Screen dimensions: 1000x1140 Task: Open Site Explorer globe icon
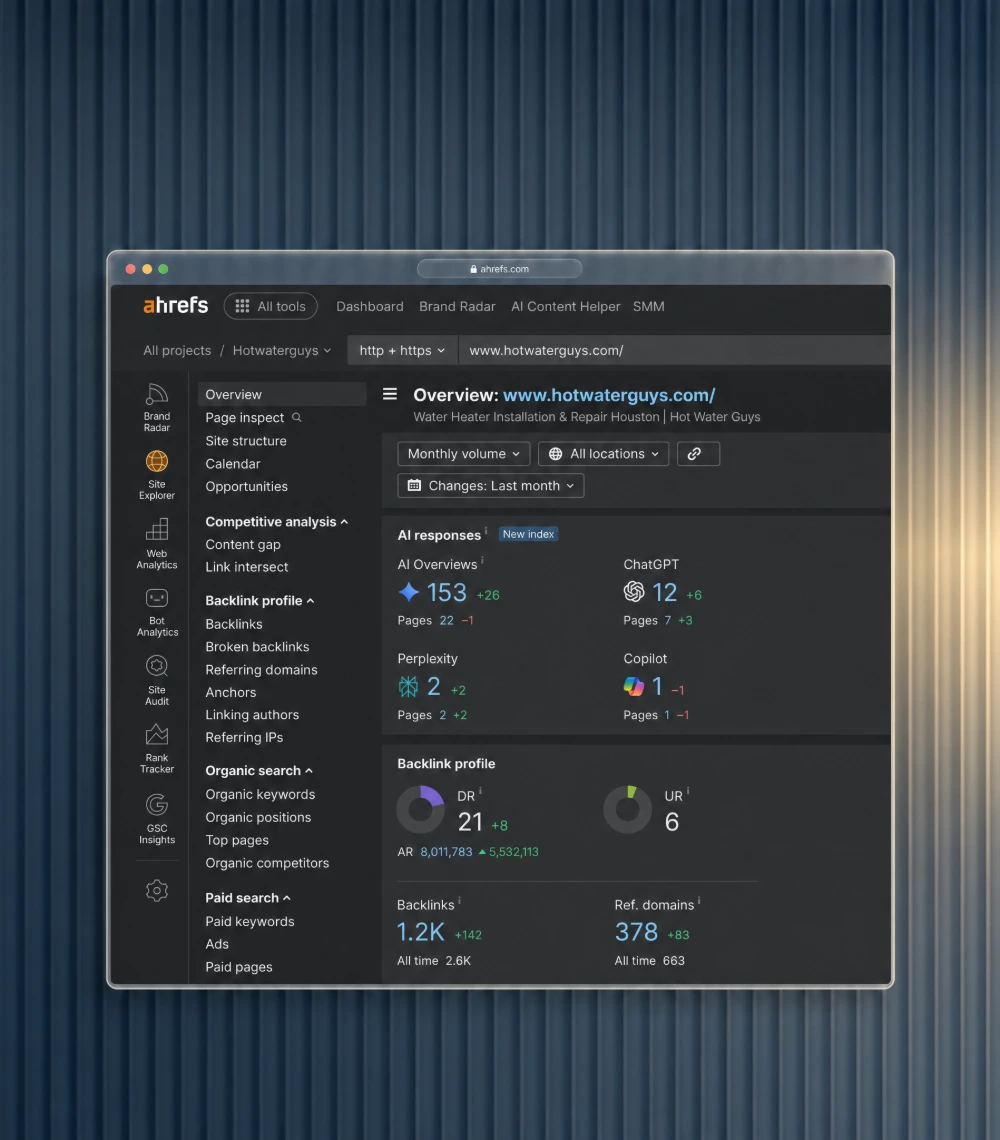tap(156, 461)
